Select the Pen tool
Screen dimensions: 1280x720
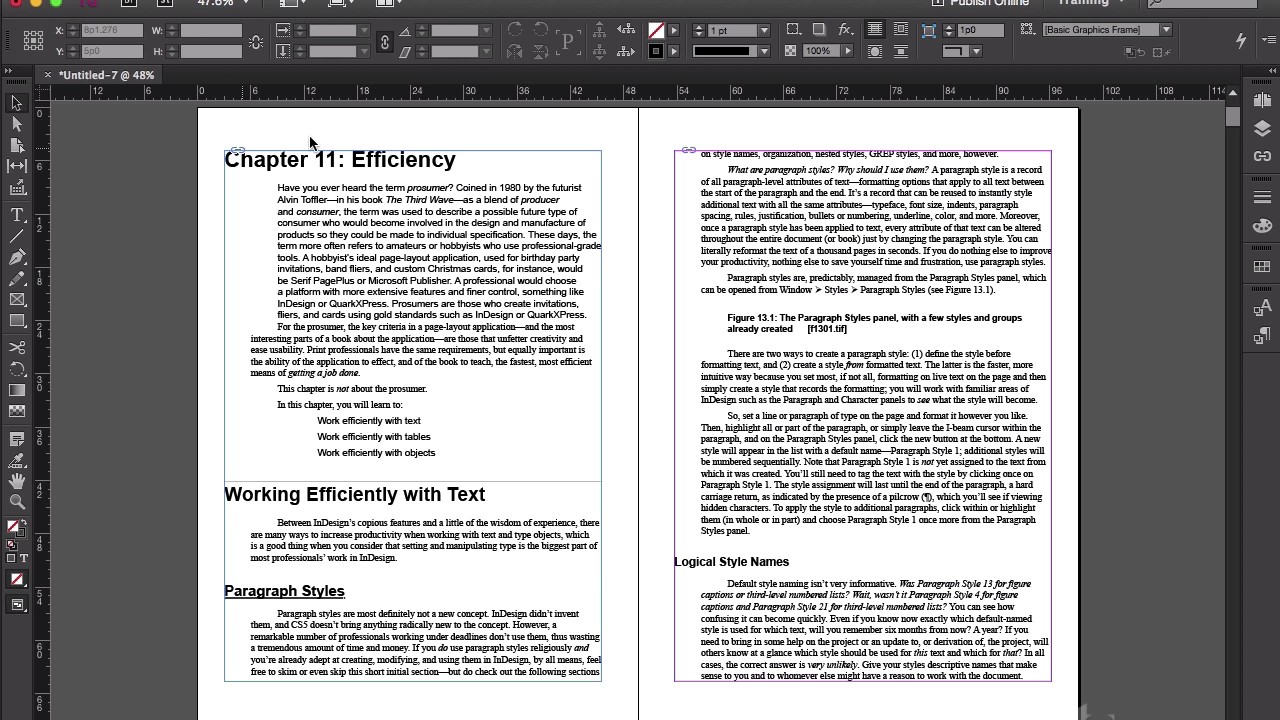(x=17, y=258)
